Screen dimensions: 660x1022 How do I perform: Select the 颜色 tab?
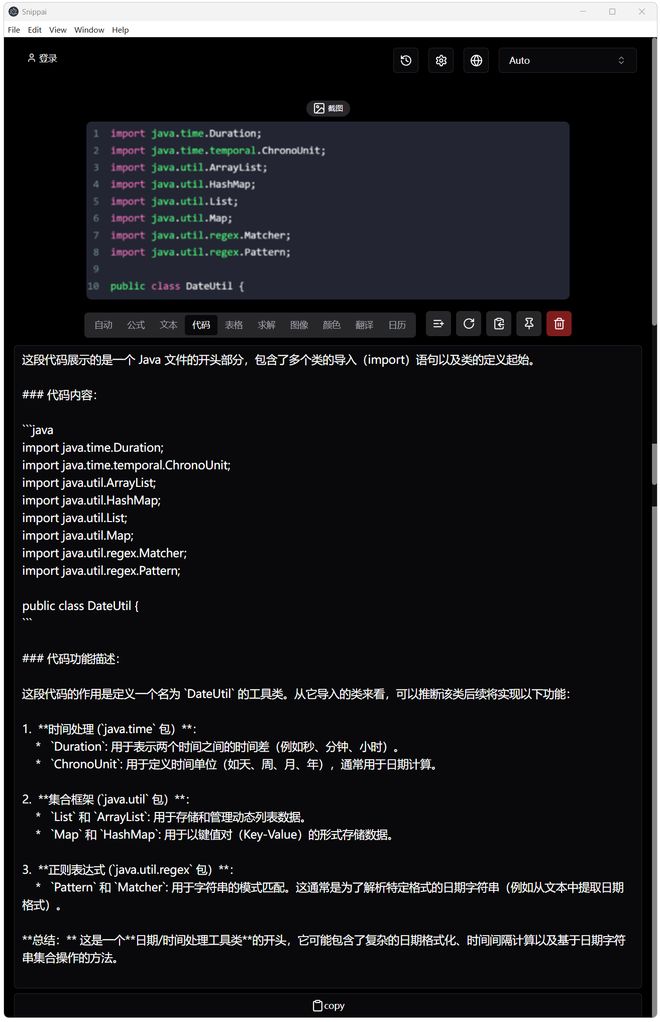[332, 325]
